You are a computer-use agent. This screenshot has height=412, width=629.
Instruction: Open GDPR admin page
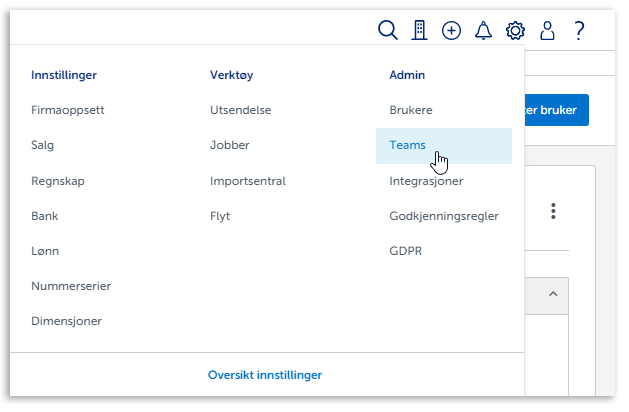coord(406,251)
